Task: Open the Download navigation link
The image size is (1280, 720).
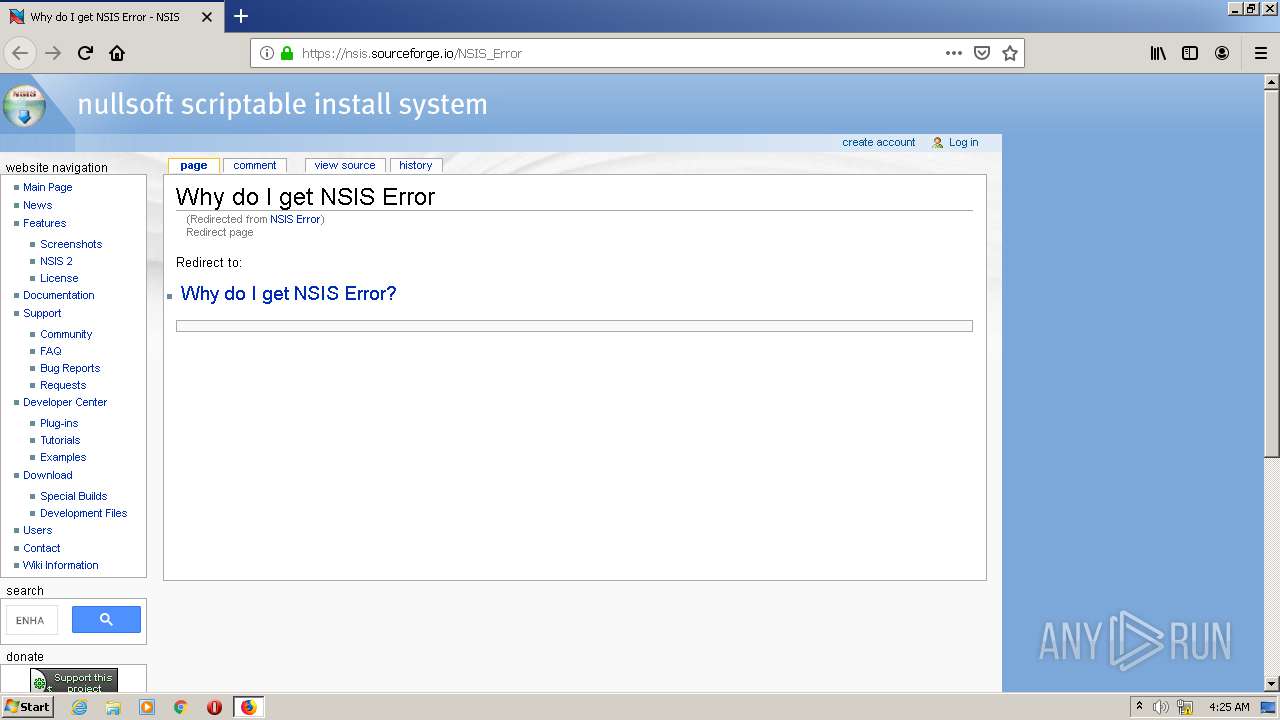Action: point(48,475)
